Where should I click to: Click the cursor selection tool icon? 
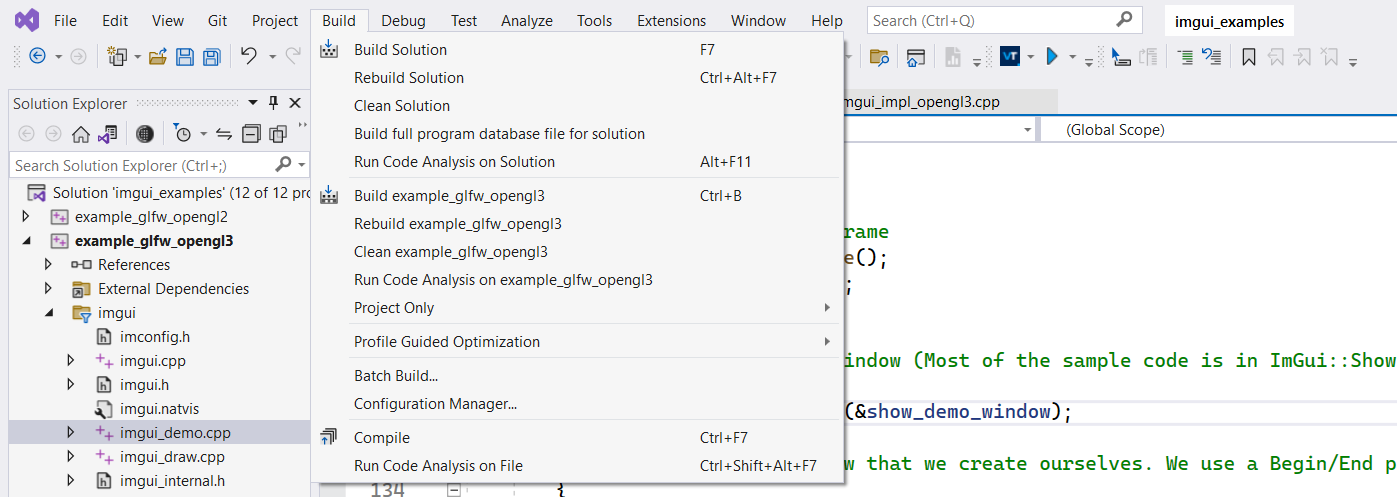pyautogui.click(x=1120, y=57)
